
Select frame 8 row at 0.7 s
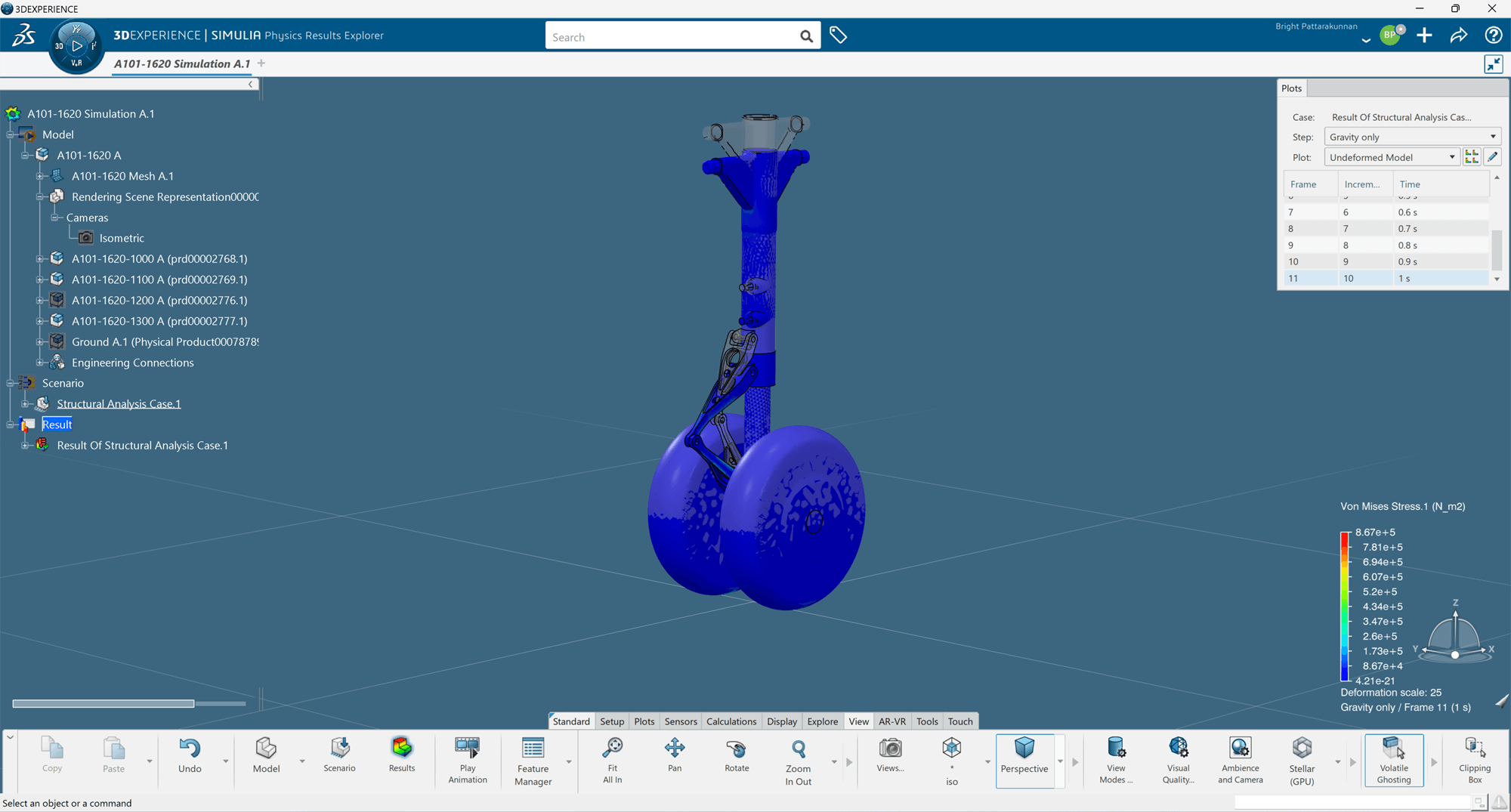tap(1386, 229)
